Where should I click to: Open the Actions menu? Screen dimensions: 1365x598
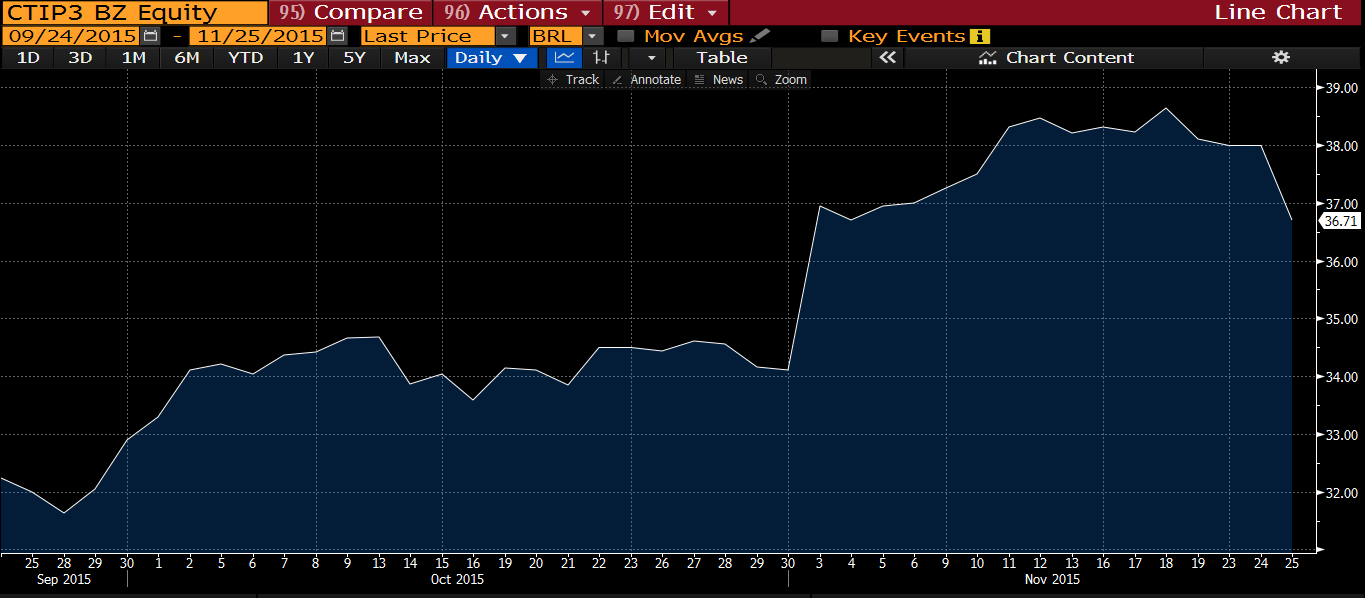pyautogui.click(x=518, y=12)
